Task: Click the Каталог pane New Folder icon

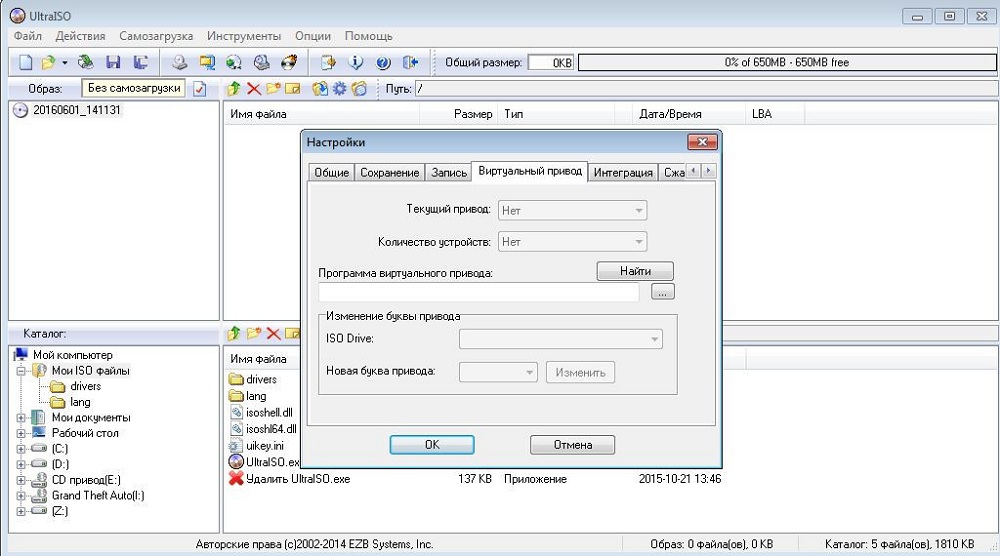Action: [x=254, y=333]
